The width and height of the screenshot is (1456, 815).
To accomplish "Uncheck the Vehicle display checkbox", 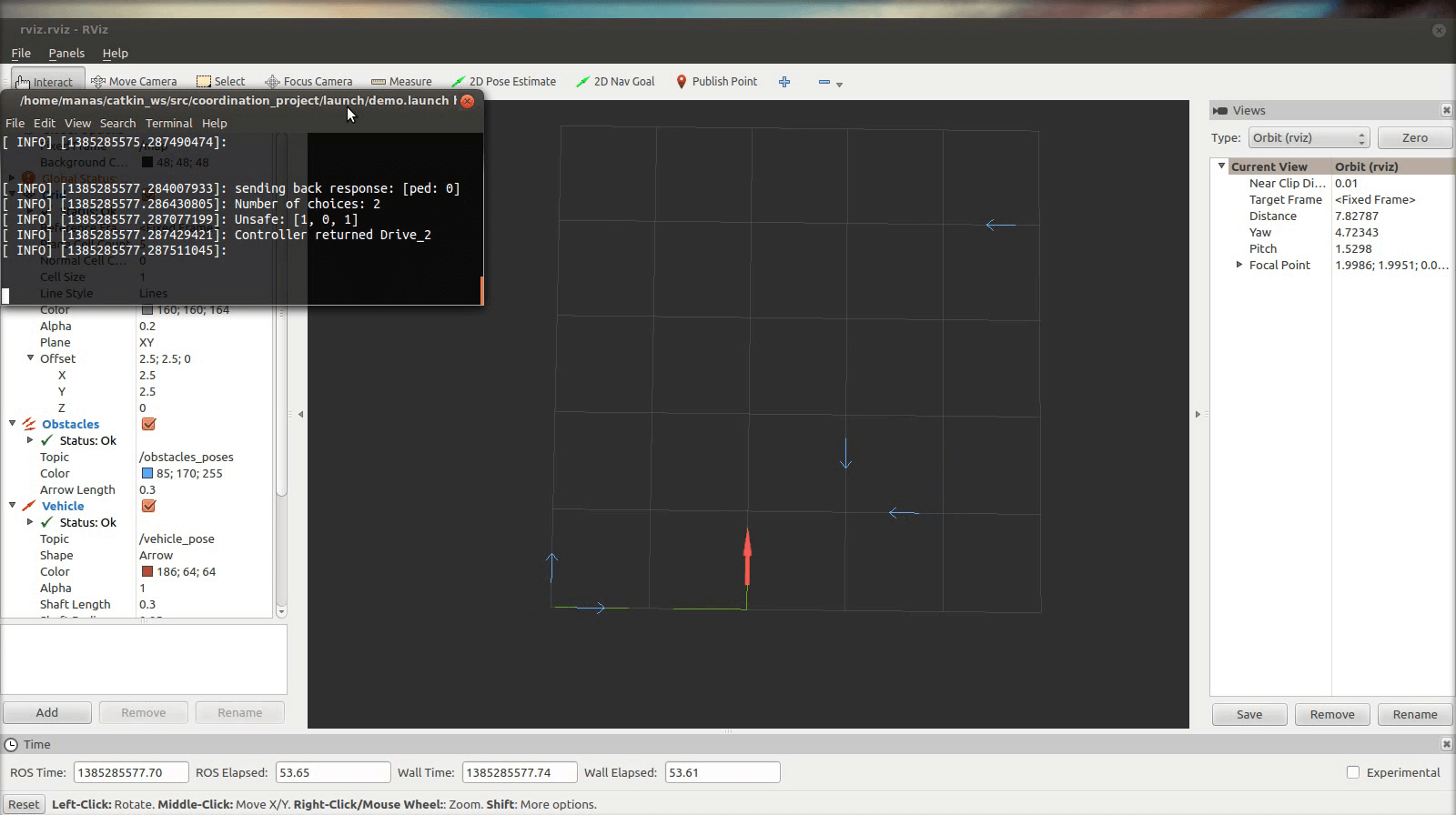I will [x=148, y=506].
